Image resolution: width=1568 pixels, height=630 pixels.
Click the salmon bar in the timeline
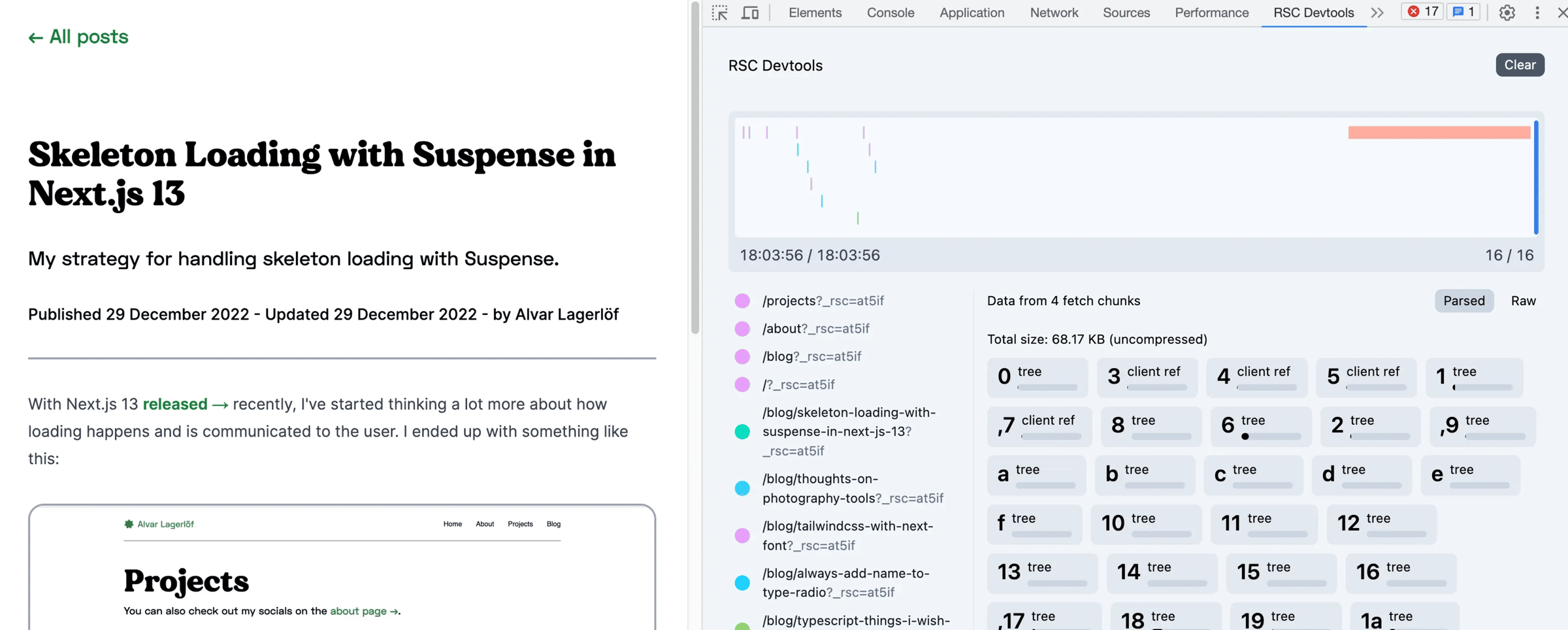tap(1439, 133)
